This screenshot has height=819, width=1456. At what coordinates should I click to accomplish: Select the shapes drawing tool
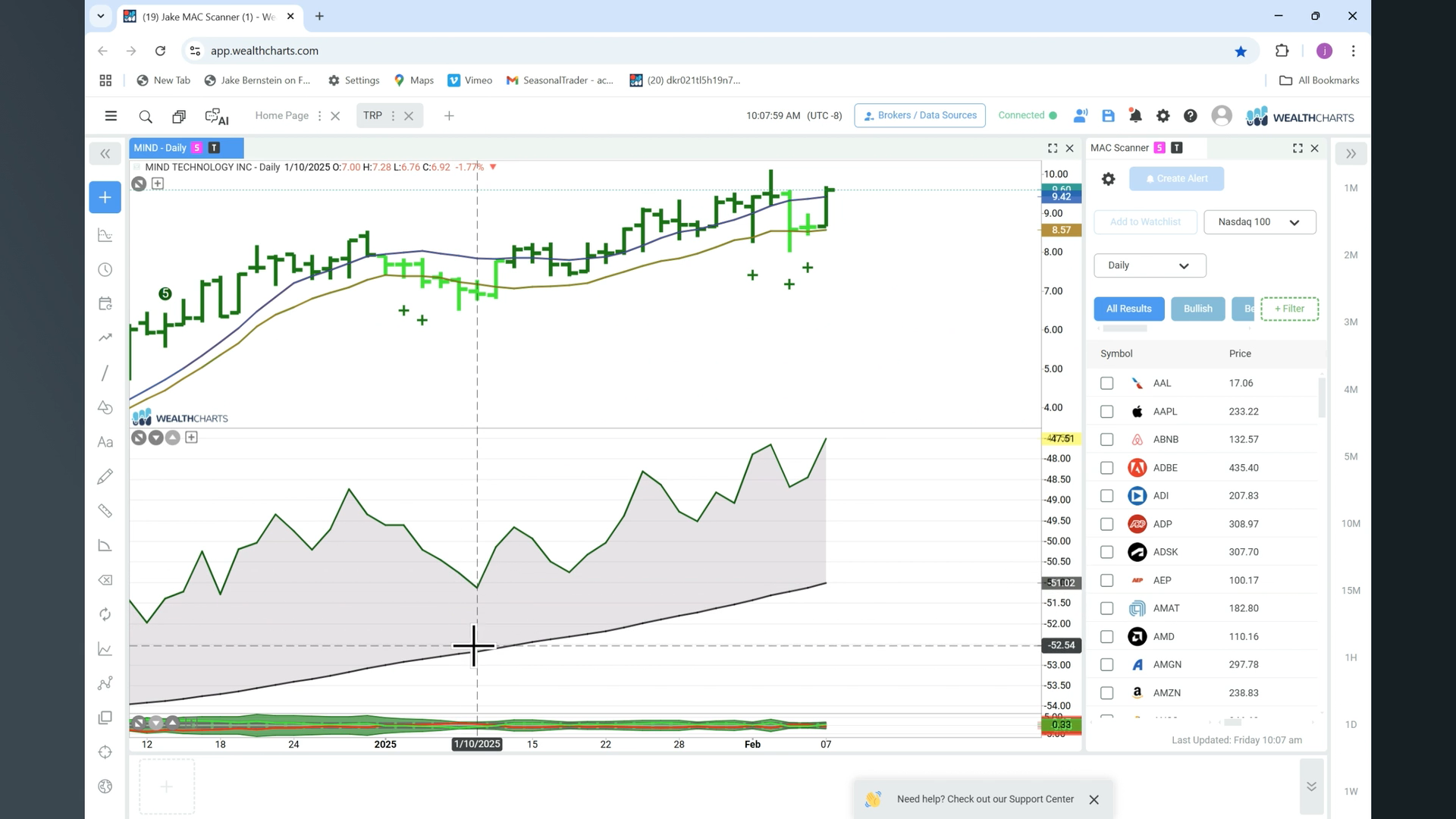pyautogui.click(x=105, y=407)
